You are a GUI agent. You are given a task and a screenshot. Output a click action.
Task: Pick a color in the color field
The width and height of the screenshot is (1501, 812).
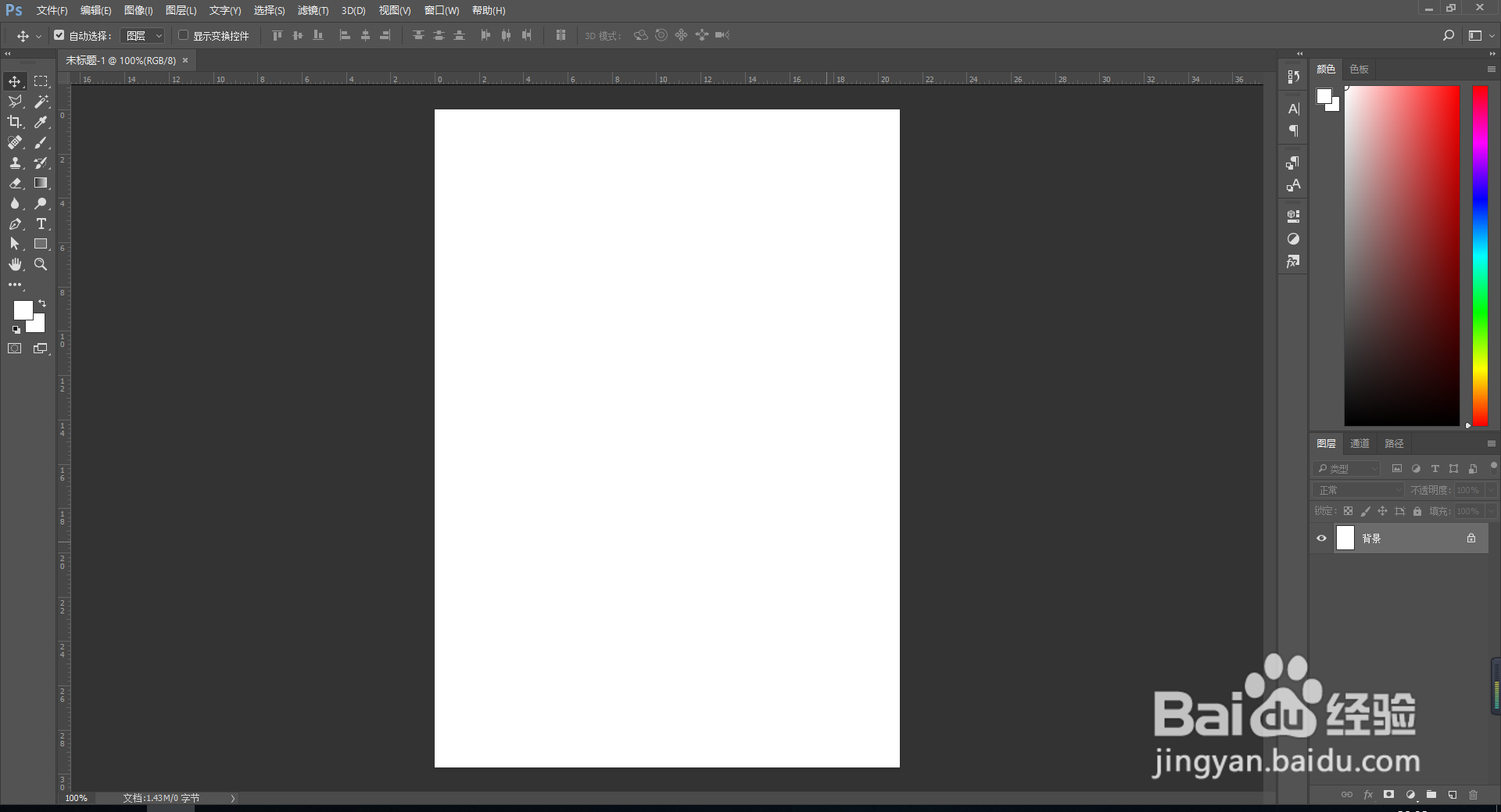click(1402, 256)
